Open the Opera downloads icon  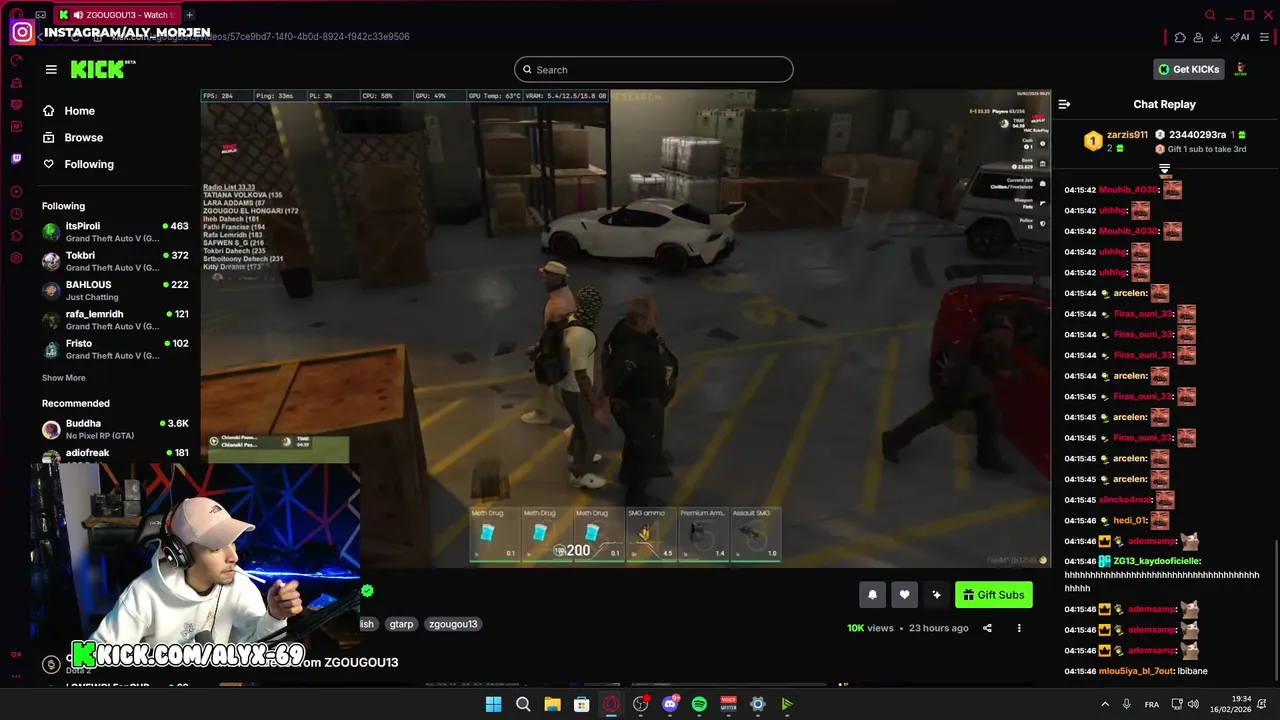tap(1216, 37)
